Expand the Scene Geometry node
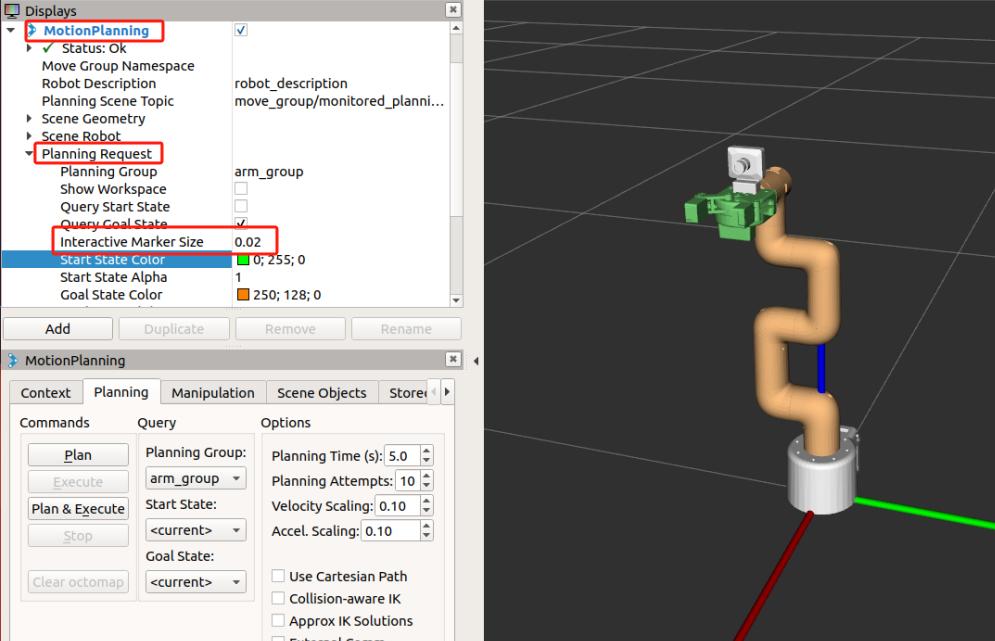995x641 pixels. 29,119
